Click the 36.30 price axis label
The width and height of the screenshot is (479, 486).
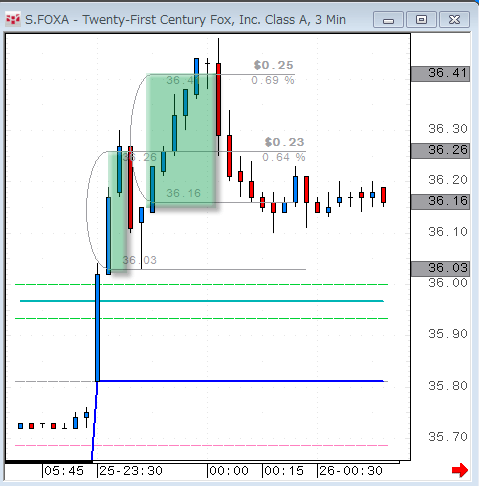pyautogui.click(x=448, y=129)
